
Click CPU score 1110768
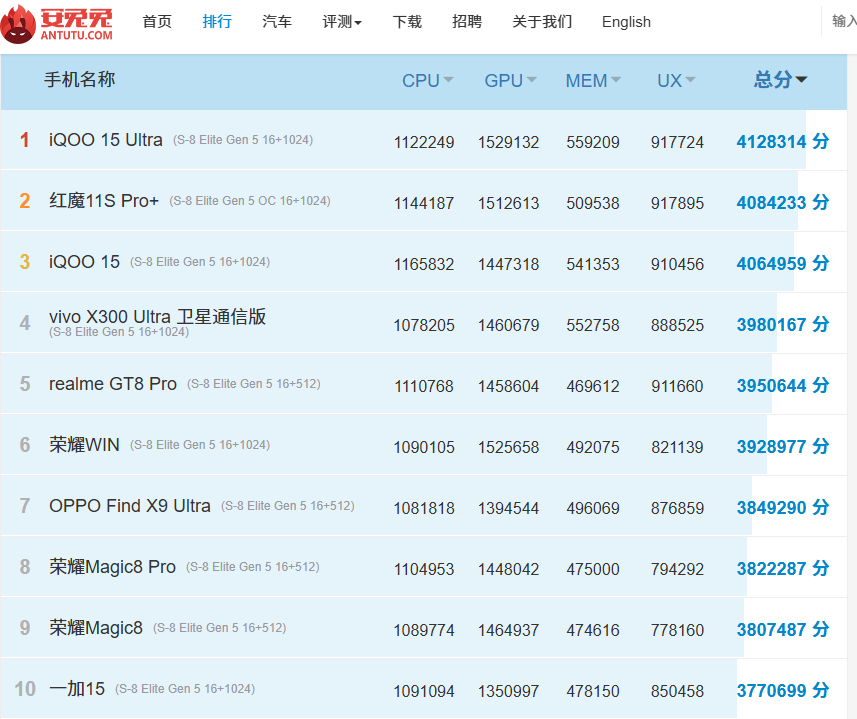(424, 386)
